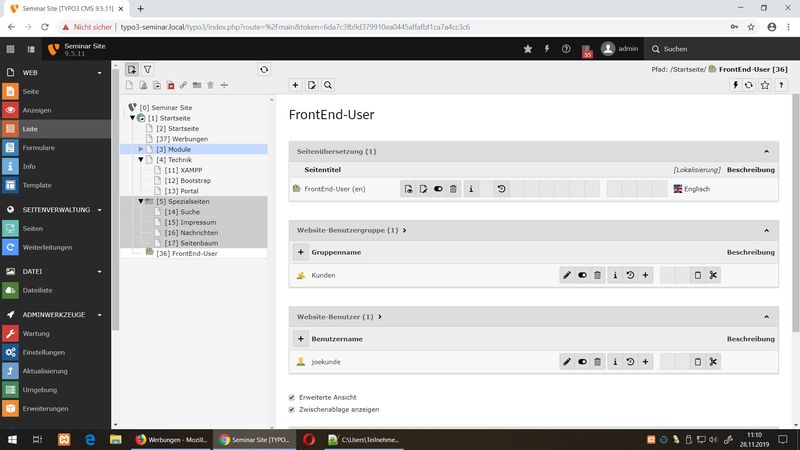Screen dimensions: 800x450
Task: Open the help question mark menu
Action: [566, 49]
